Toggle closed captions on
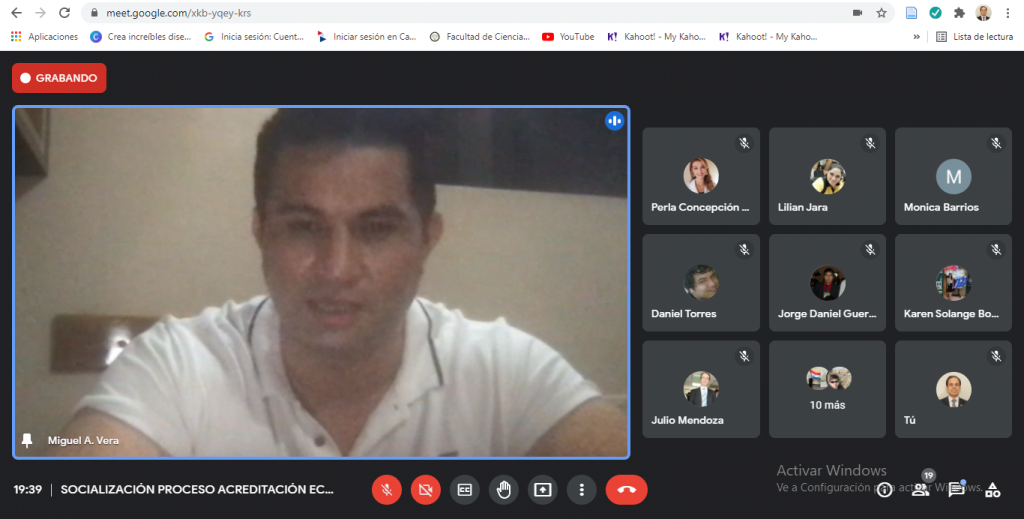The width and height of the screenshot is (1024, 519). pos(465,490)
